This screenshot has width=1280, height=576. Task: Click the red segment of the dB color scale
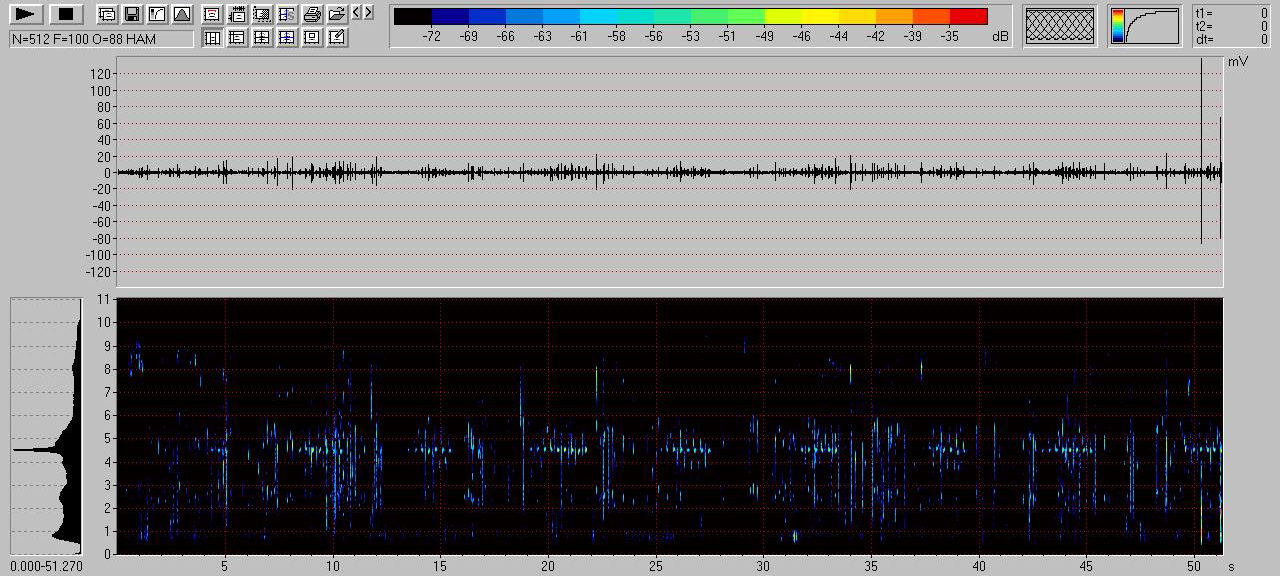[x=968, y=16]
